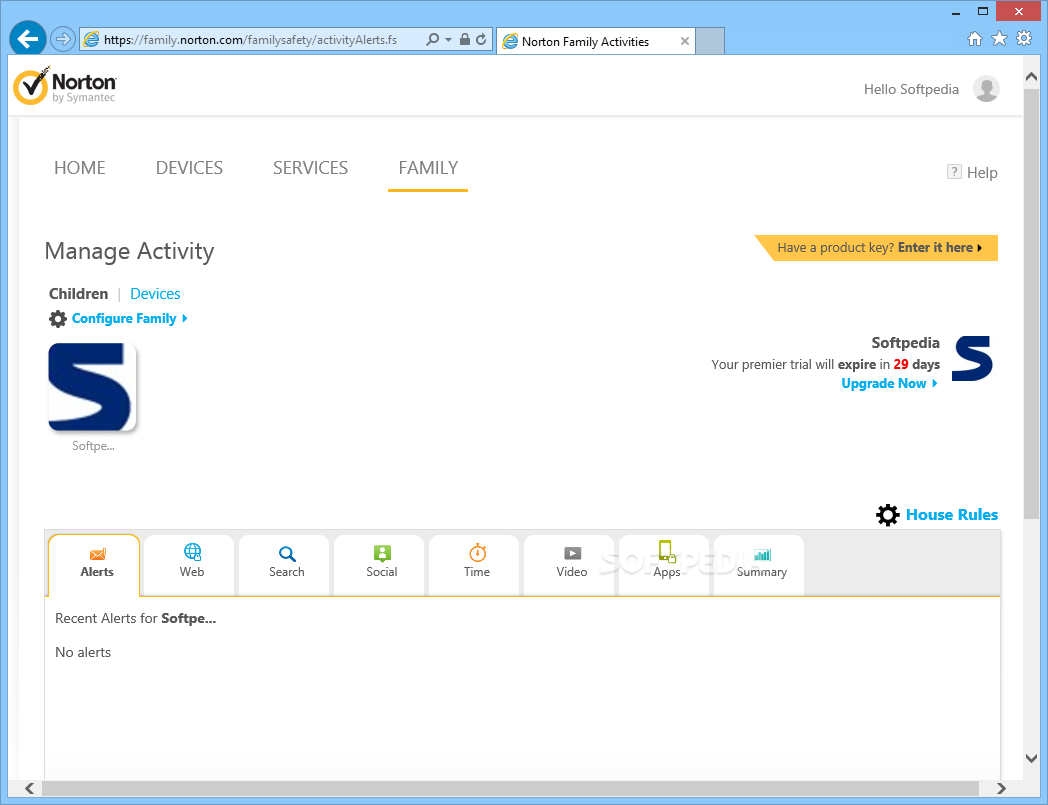Go to HOME navigation item
Image resolution: width=1048 pixels, height=805 pixels.
point(80,168)
